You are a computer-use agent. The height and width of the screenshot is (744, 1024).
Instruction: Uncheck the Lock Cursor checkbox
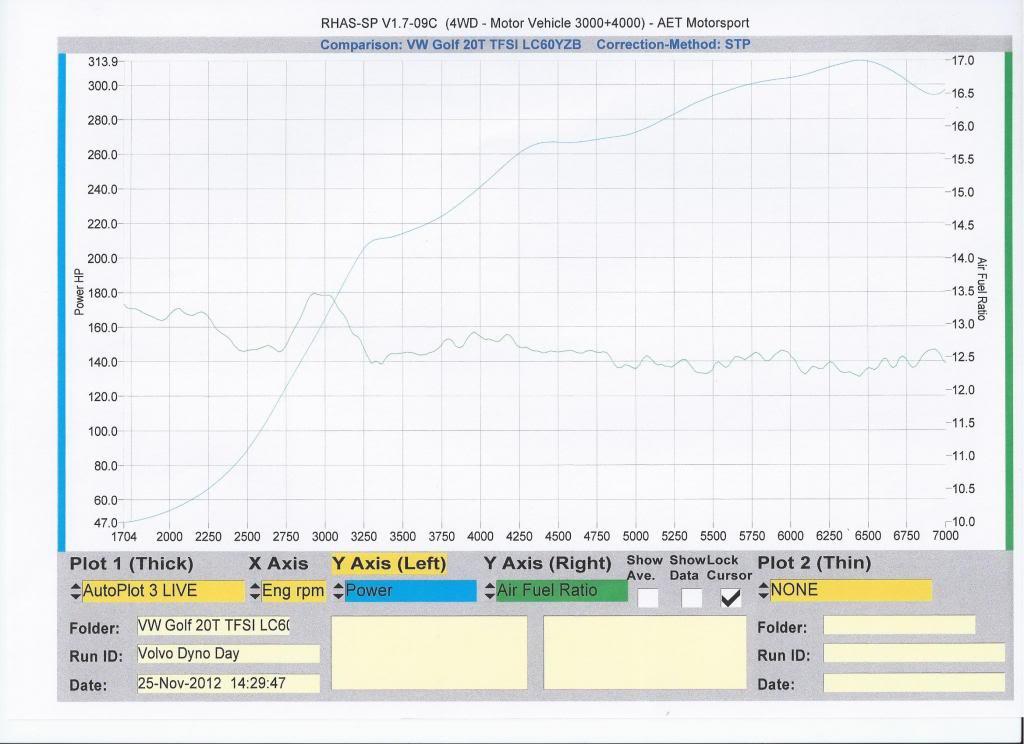click(x=731, y=598)
